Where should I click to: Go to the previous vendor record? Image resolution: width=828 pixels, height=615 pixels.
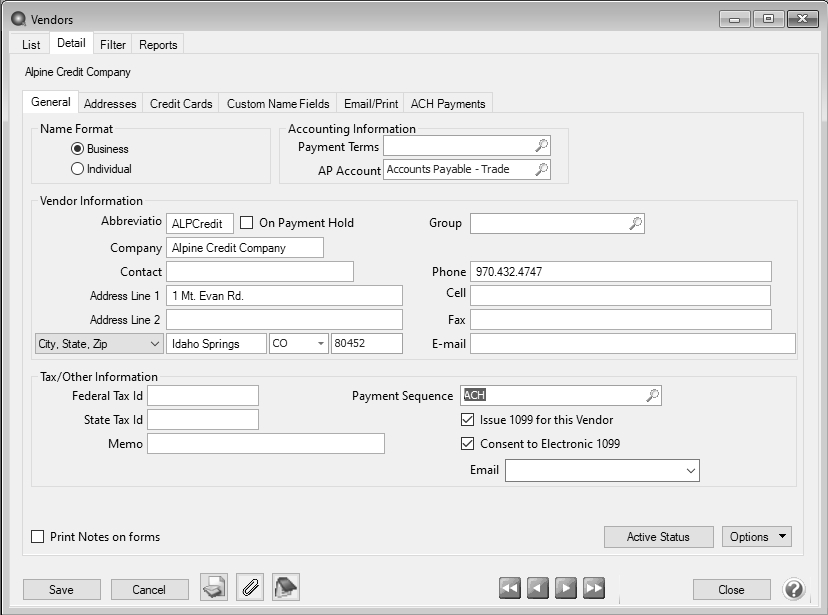click(538, 589)
